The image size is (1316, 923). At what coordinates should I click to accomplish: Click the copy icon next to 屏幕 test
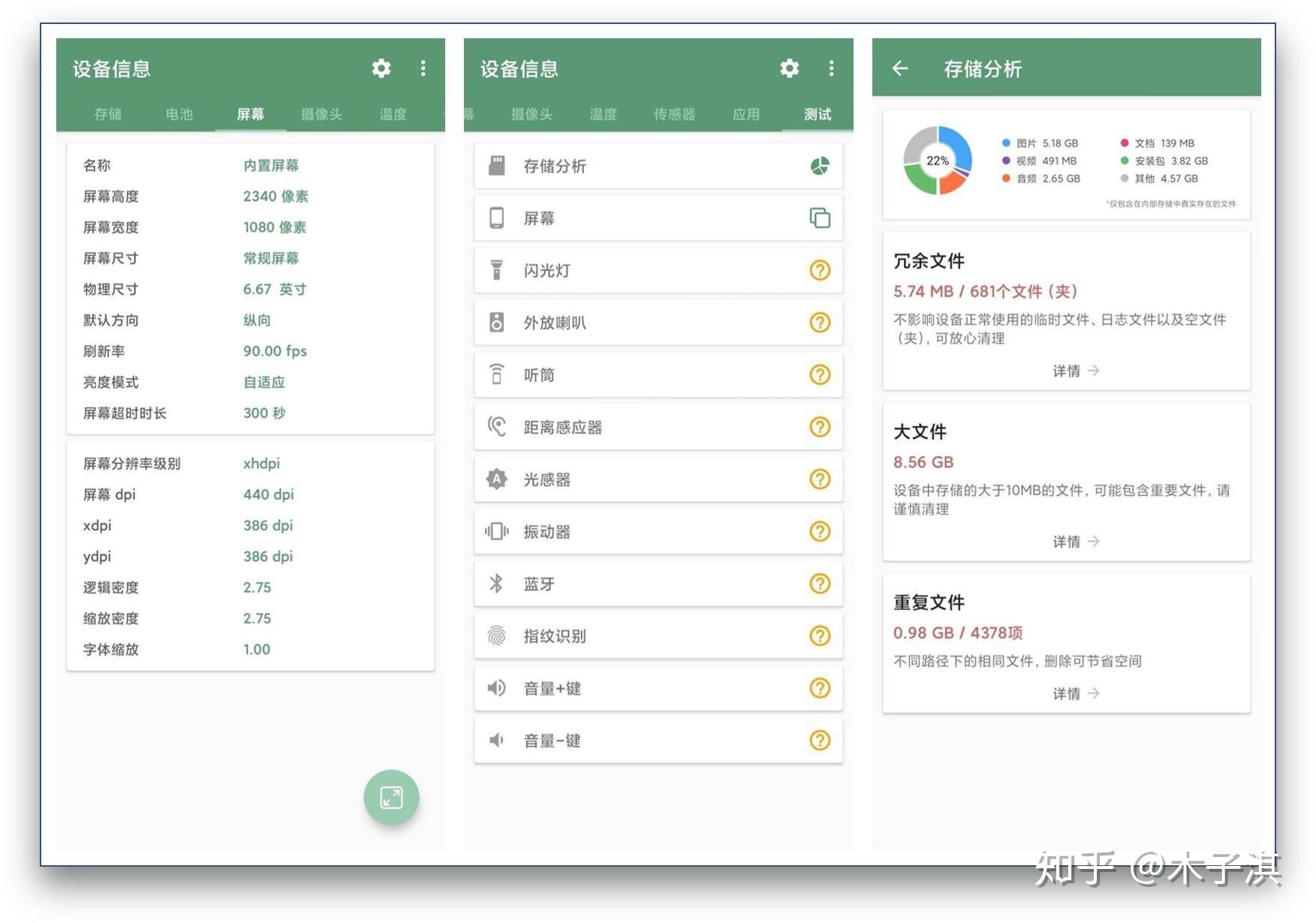click(820, 218)
